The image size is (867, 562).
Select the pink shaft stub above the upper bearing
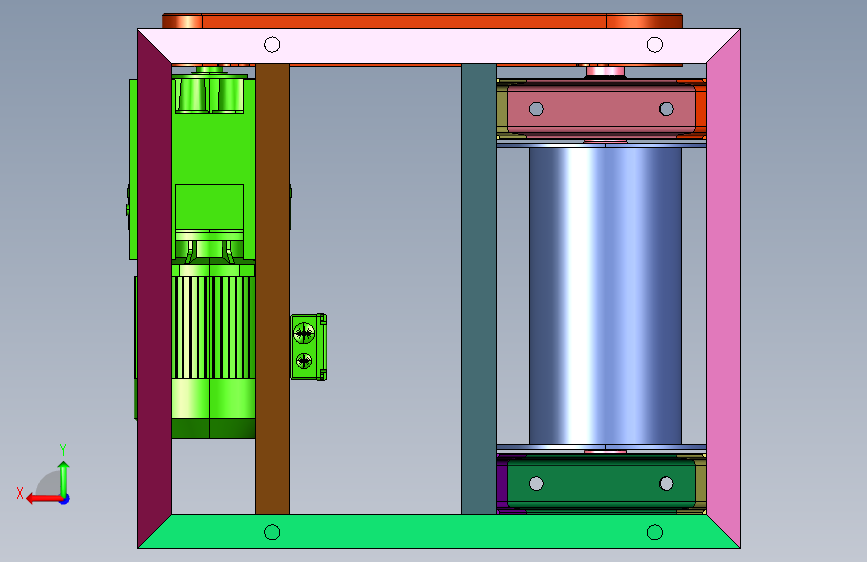[605, 71]
